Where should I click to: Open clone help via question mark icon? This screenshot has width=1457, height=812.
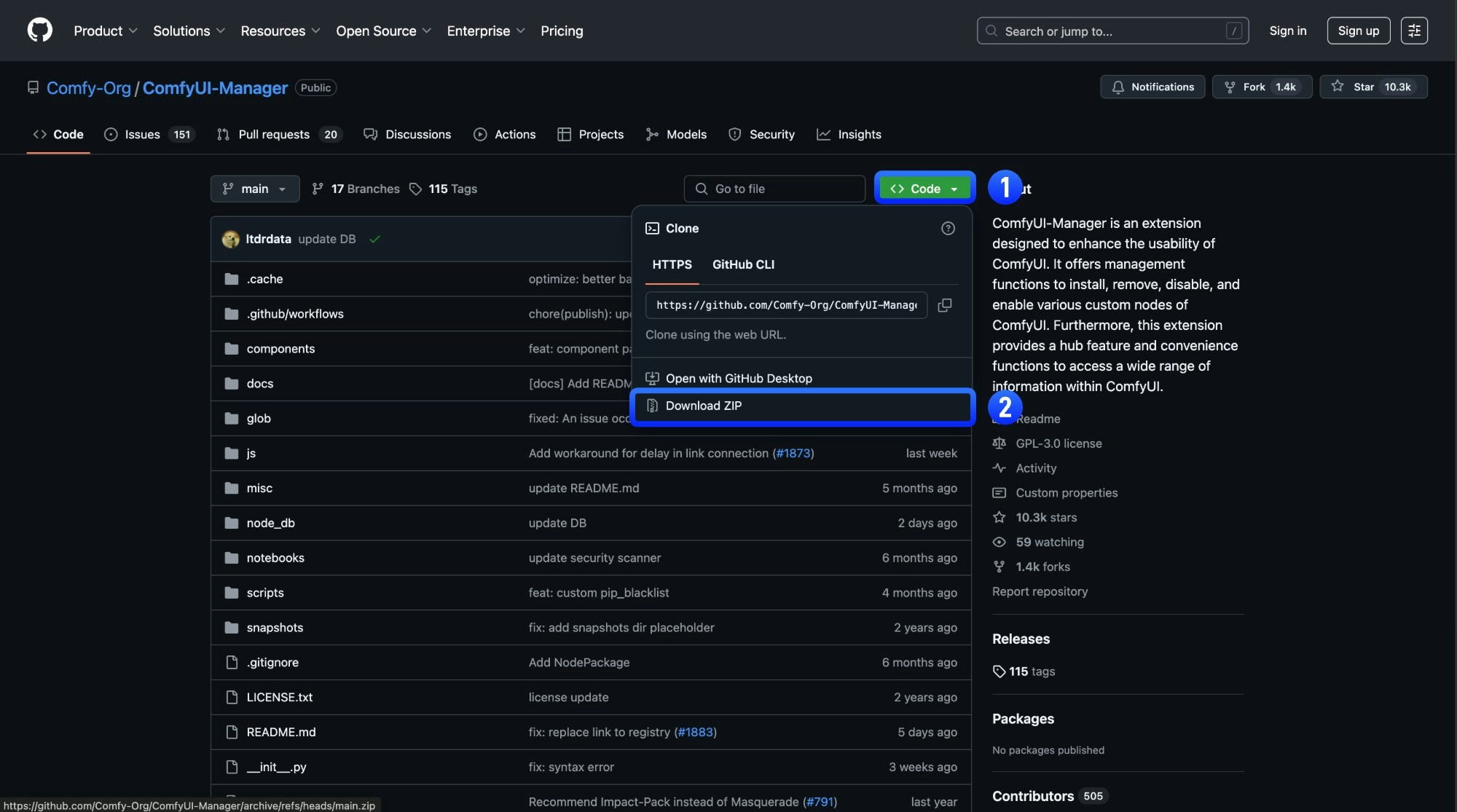click(948, 228)
